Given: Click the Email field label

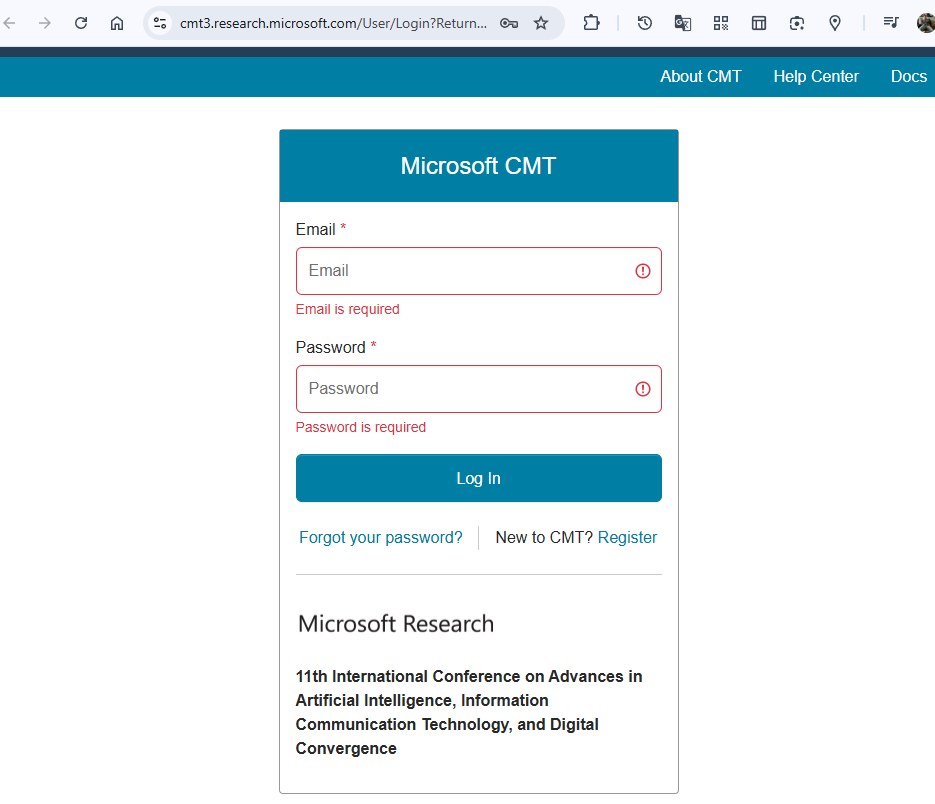Looking at the screenshot, I should click(315, 230).
